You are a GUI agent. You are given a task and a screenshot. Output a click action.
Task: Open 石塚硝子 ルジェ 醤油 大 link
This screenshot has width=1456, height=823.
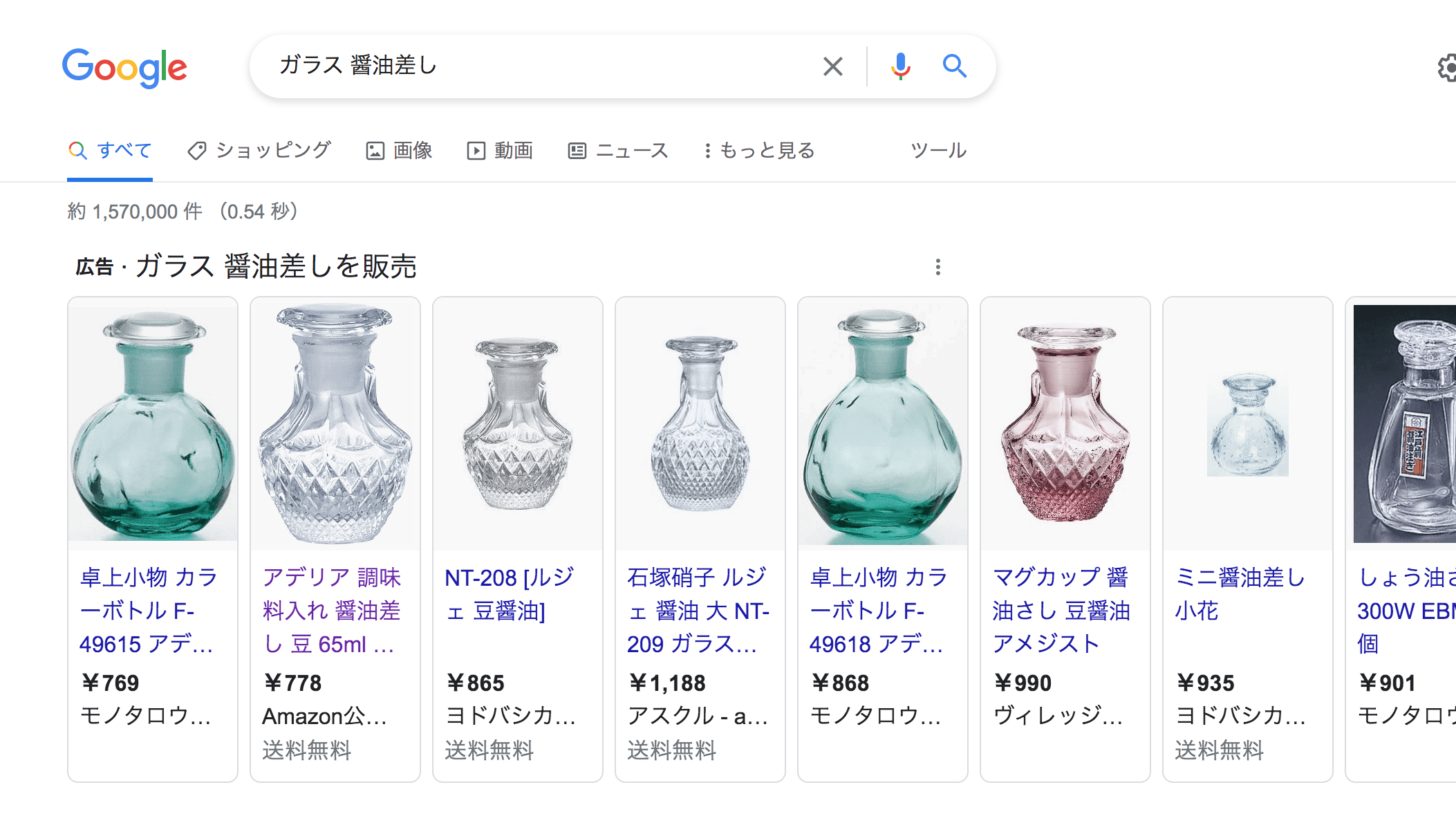coord(698,610)
